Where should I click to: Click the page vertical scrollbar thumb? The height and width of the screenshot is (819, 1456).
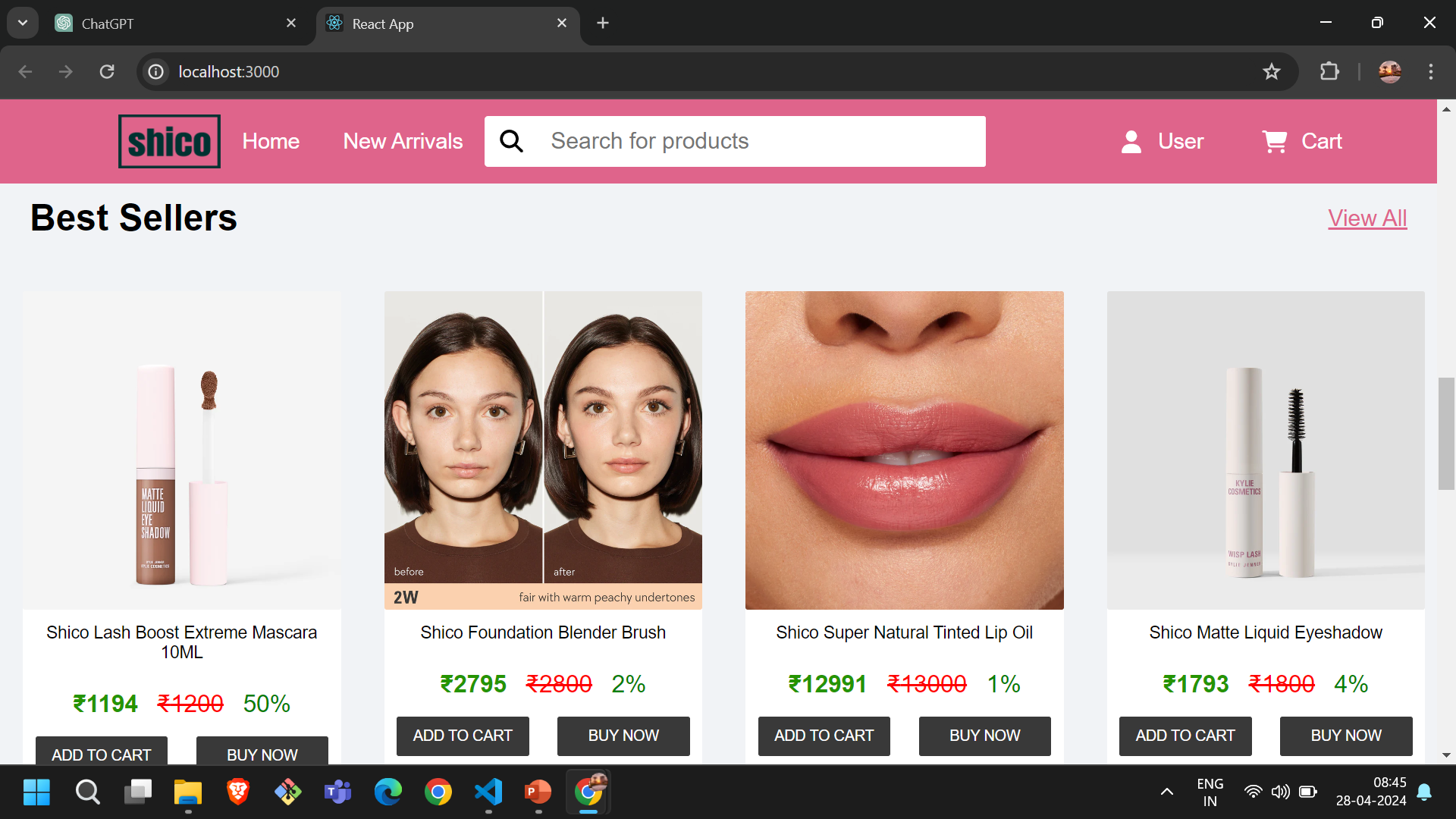(1446, 433)
